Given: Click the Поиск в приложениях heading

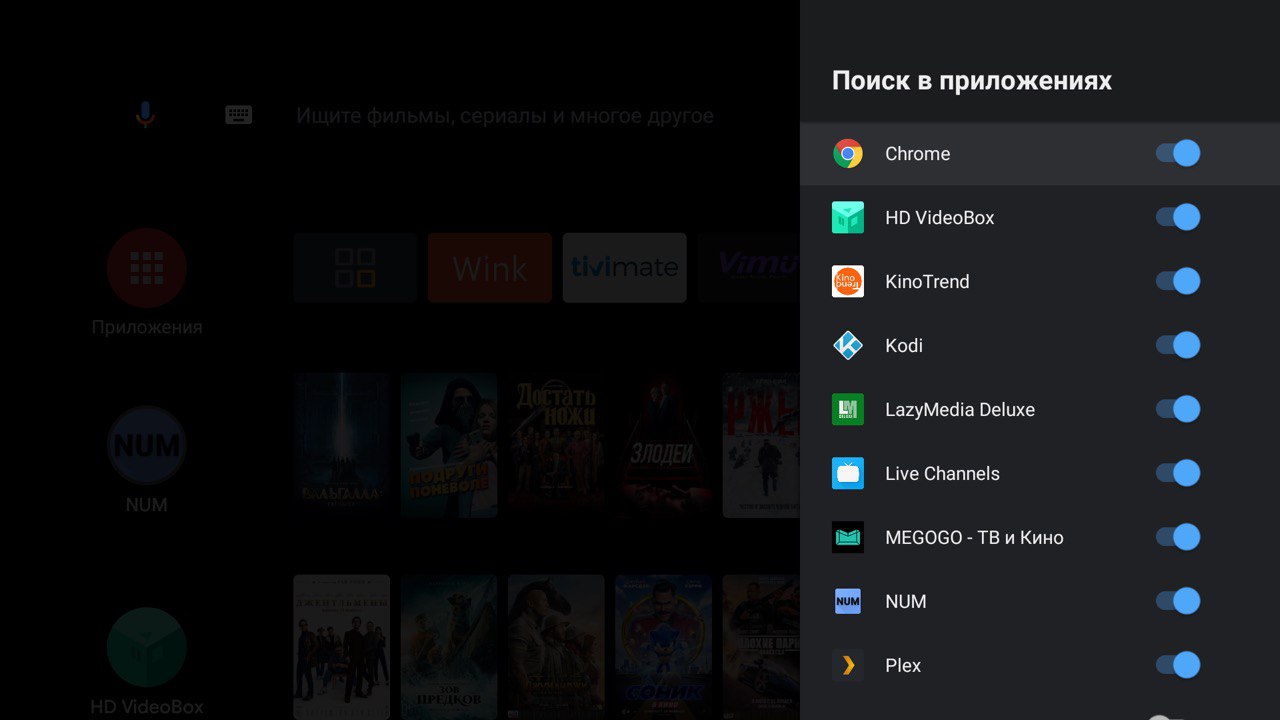Looking at the screenshot, I should pyautogui.click(x=972, y=82).
